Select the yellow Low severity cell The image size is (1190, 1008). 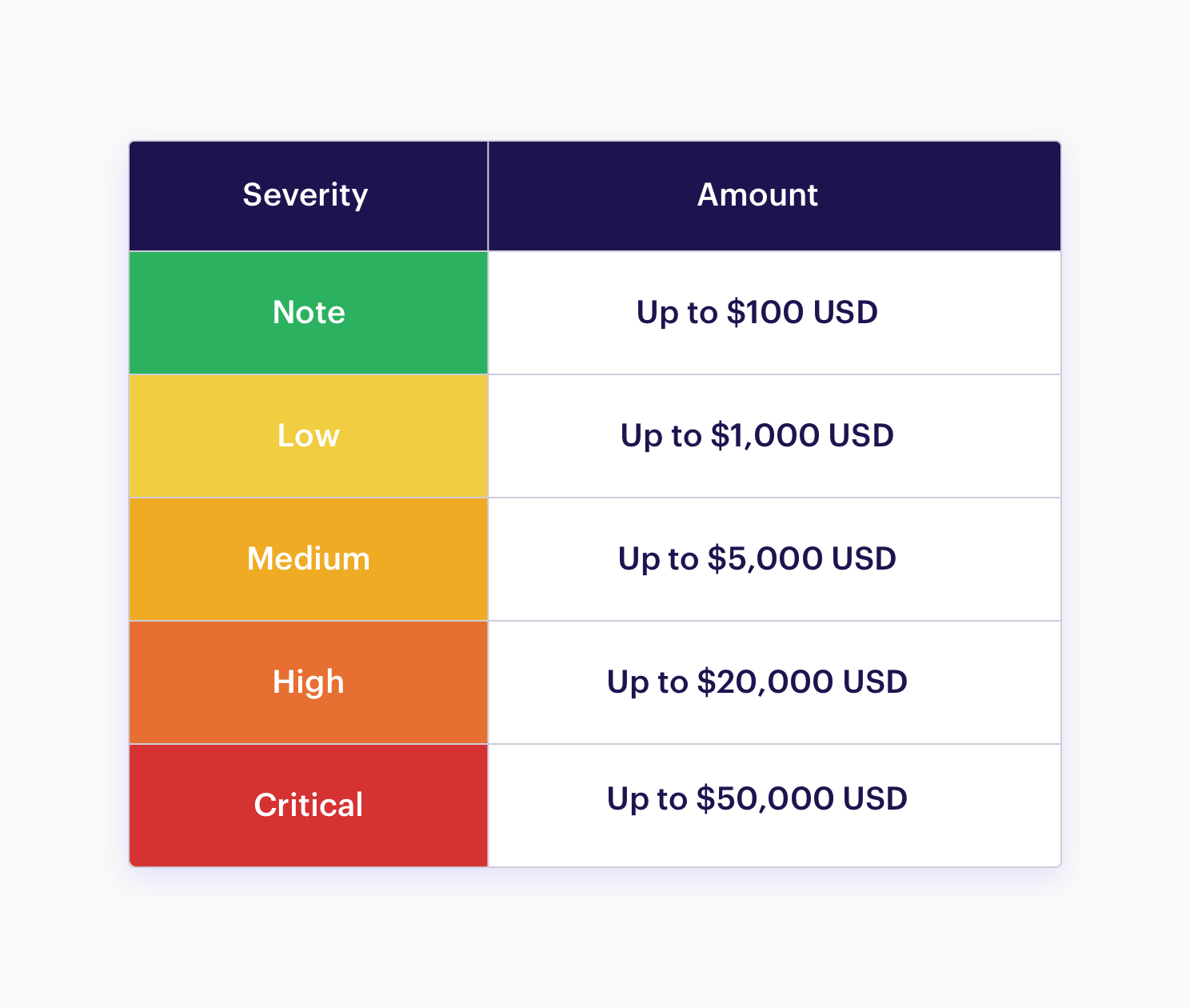[308, 436]
